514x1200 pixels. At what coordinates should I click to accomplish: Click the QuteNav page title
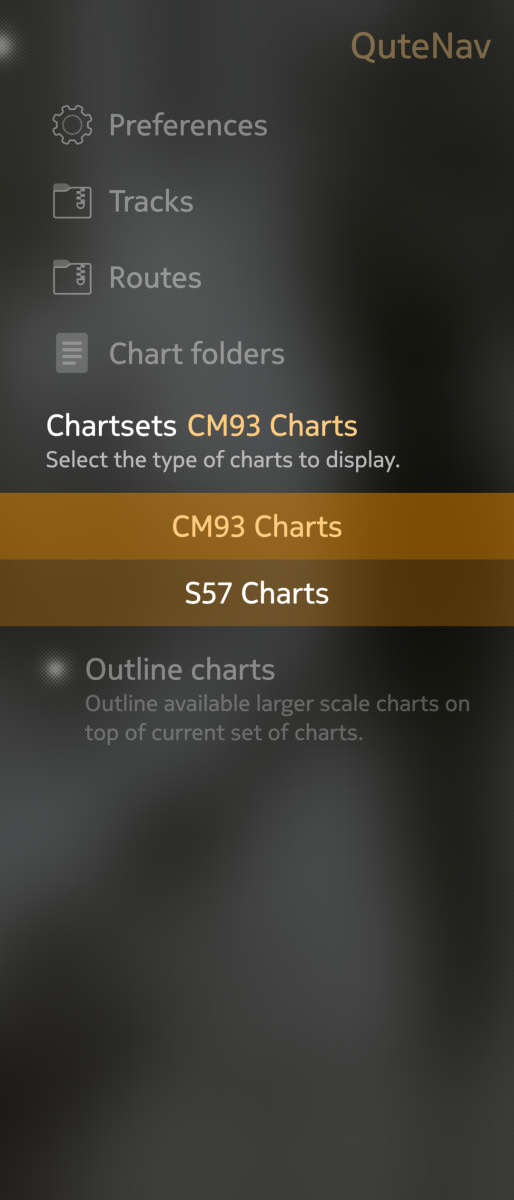pyautogui.click(x=421, y=47)
